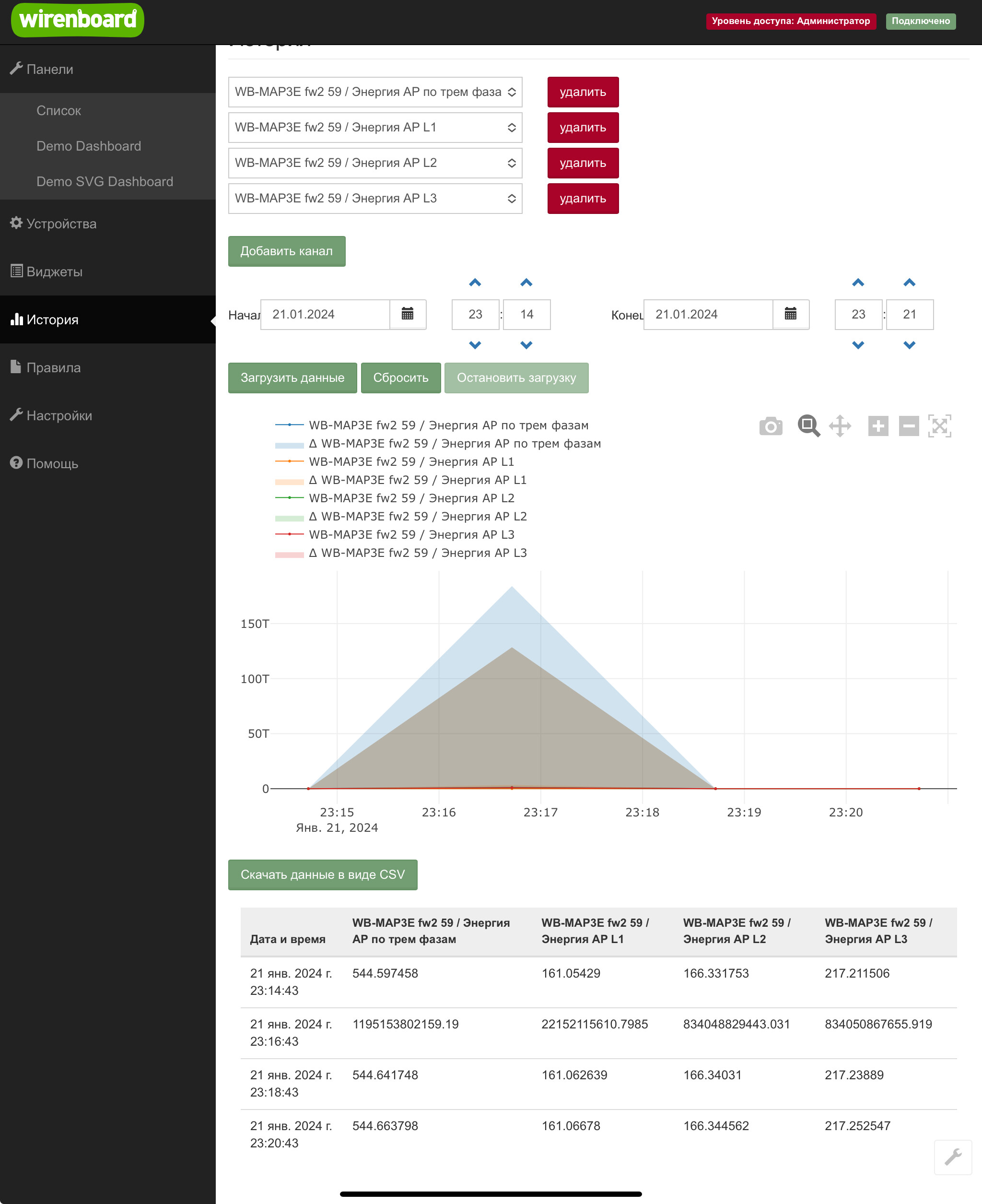Delete the Энергия AP L1 channel
The width and height of the screenshot is (982, 1204).
point(583,127)
